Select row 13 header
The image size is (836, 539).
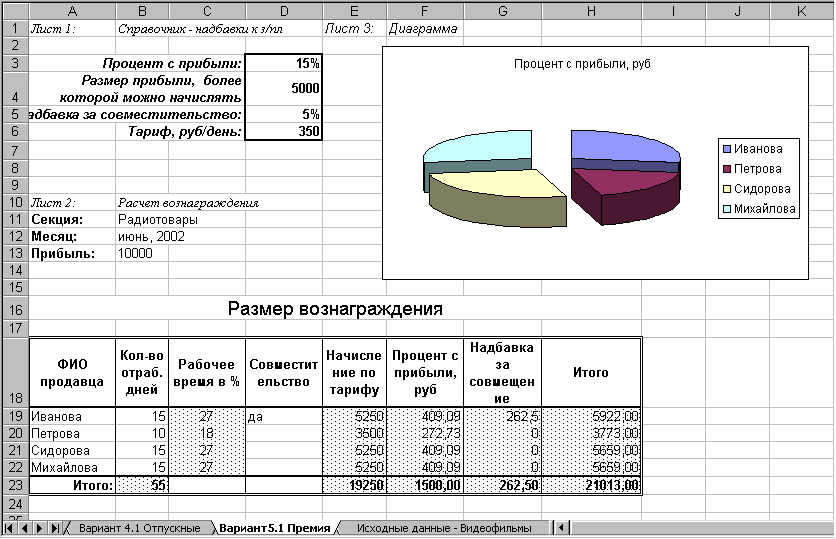tap(15, 253)
